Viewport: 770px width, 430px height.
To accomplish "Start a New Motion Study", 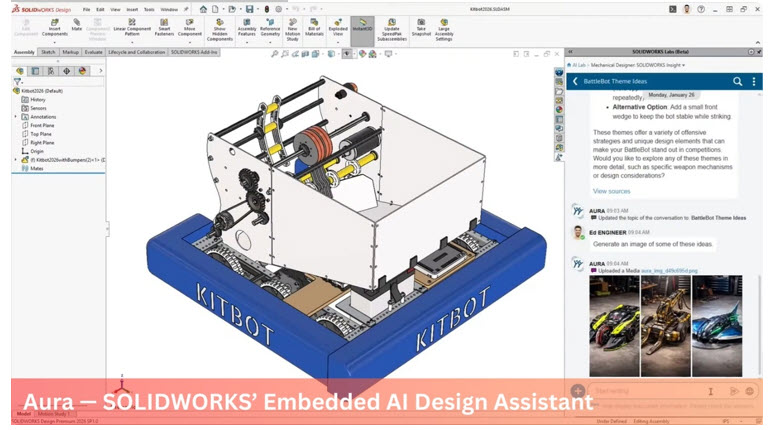I will pyautogui.click(x=292, y=30).
